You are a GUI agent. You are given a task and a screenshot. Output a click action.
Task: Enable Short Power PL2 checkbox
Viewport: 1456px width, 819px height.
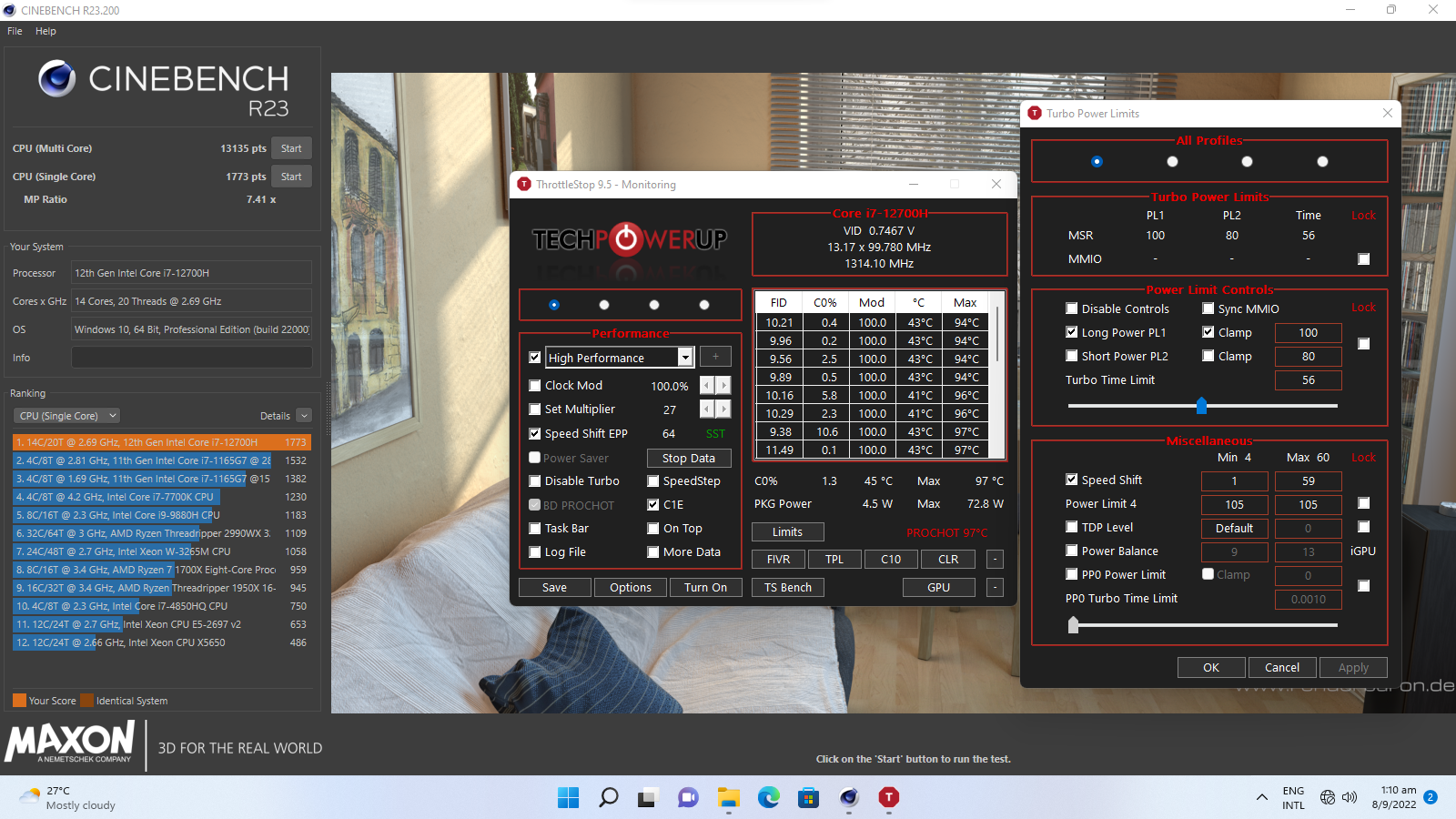[x=1072, y=357]
